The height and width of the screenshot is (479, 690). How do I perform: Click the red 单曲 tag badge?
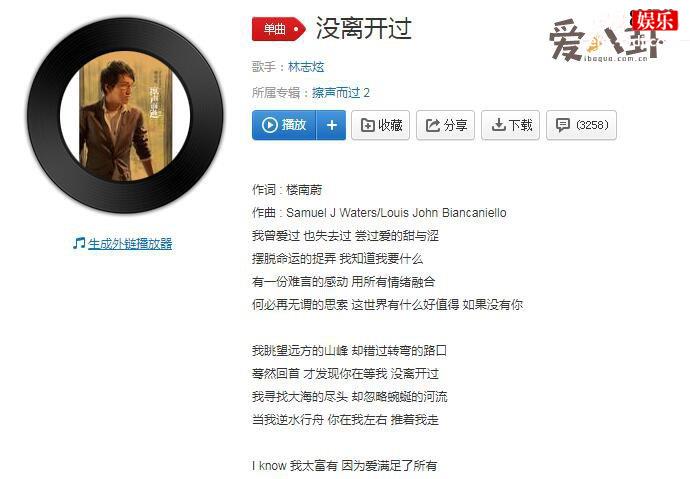tap(279, 29)
